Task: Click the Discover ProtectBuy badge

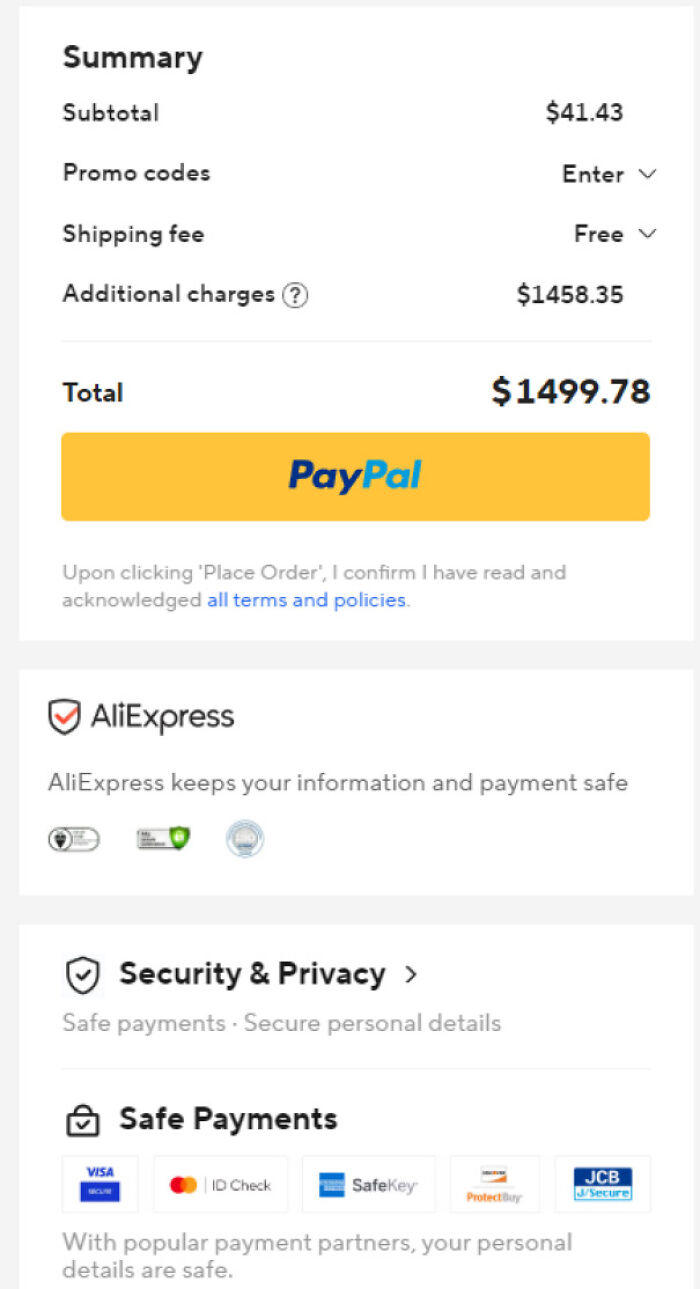Action: [x=494, y=1185]
